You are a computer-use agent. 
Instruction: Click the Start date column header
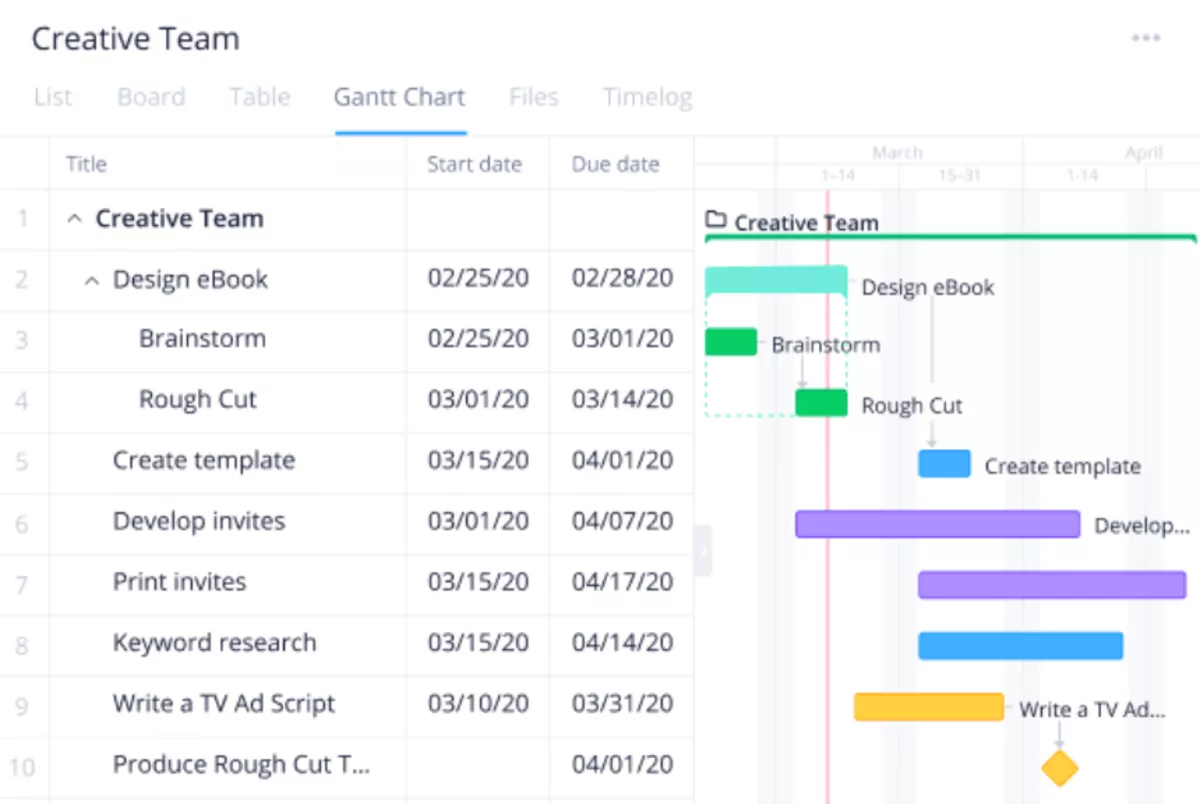(x=475, y=164)
